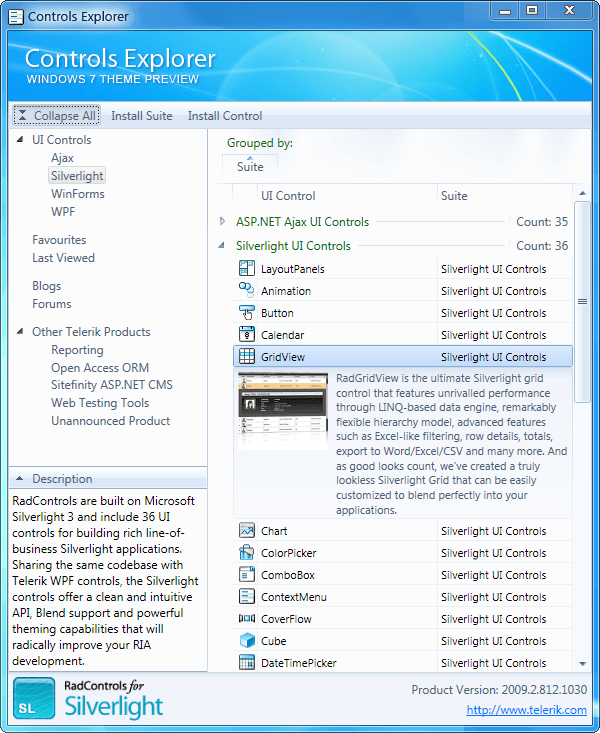
Task: Expand the ASP.NET Ajax UI Controls group
Action: click(223, 222)
